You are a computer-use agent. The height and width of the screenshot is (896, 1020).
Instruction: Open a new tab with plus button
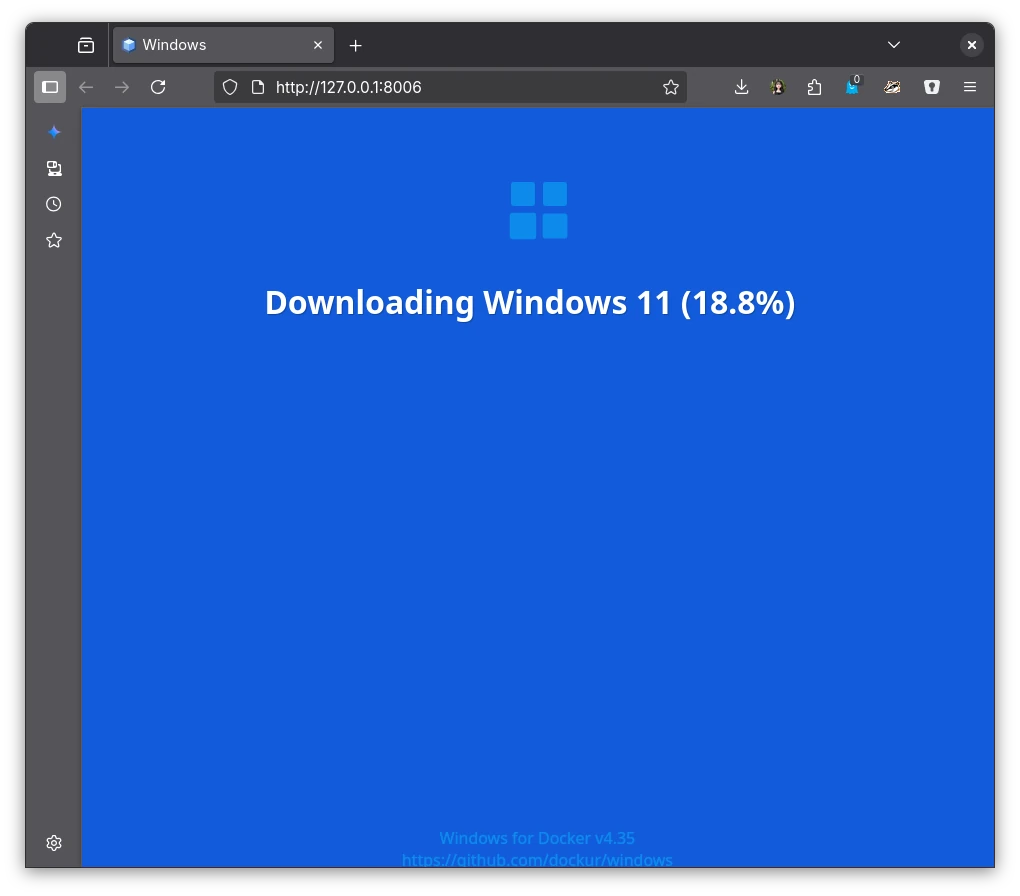[x=355, y=46]
